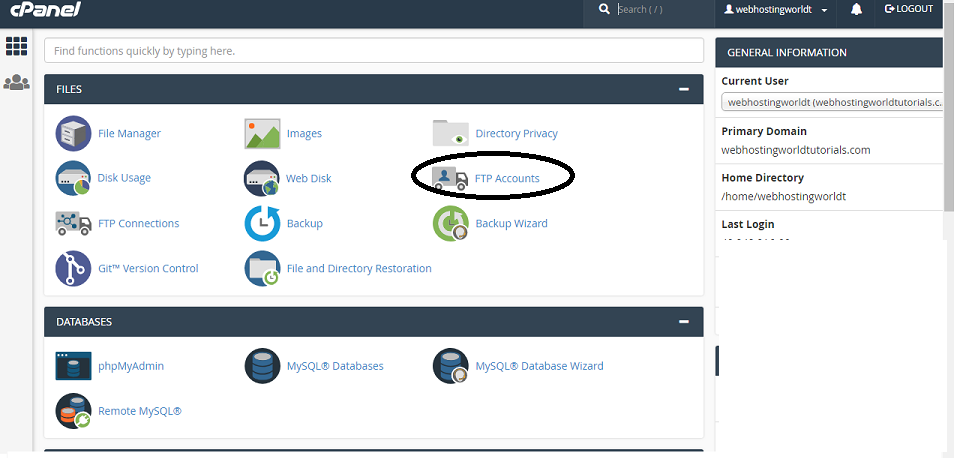Open the FTP Accounts truck icon
This screenshot has height=458, width=954.
450,178
